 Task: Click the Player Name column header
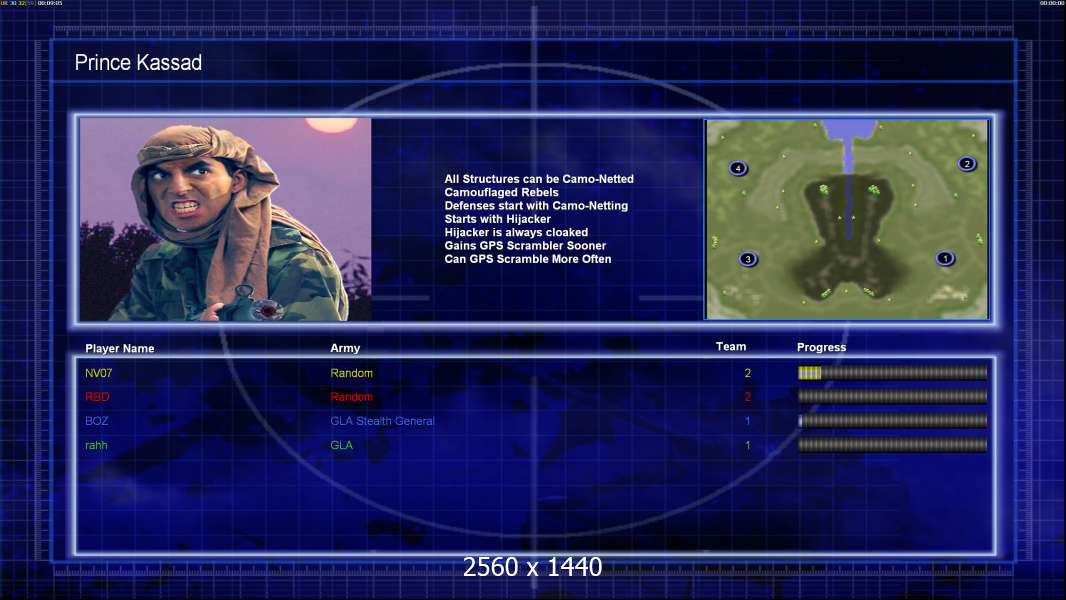[x=120, y=349]
